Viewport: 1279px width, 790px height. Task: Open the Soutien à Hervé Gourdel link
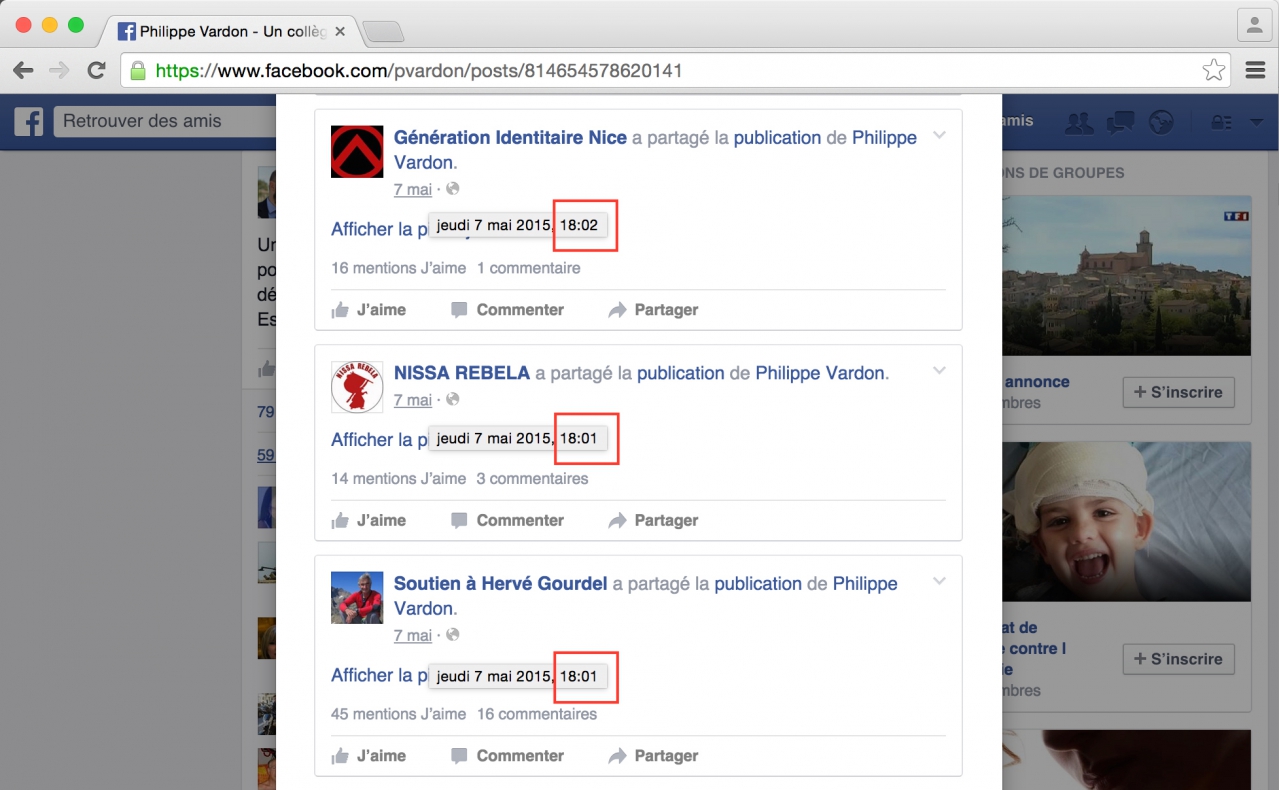pyautogui.click(x=501, y=584)
